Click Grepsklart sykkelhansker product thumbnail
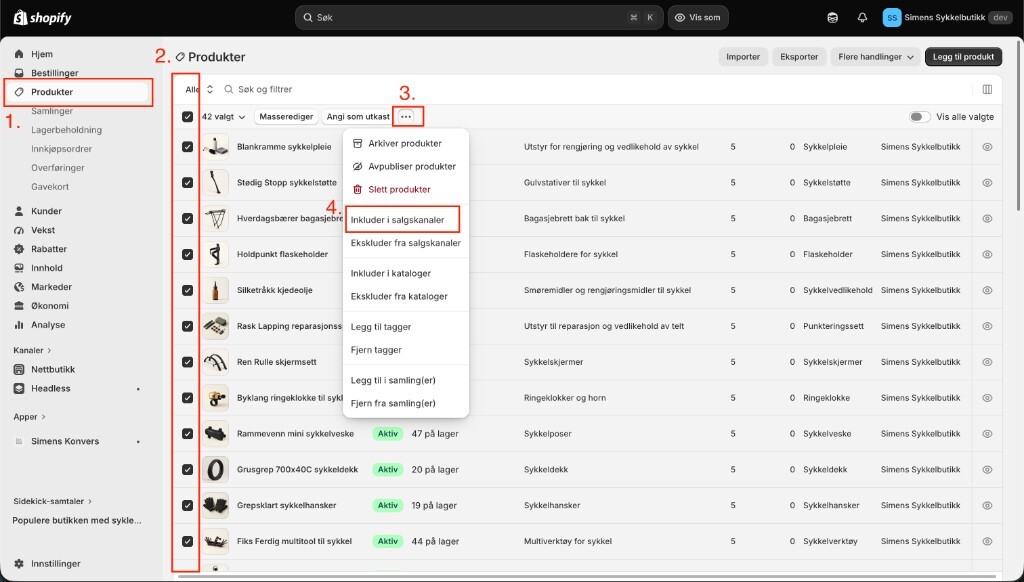This screenshot has height=582, width=1024. pyautogui.click(x=215, y=506)
